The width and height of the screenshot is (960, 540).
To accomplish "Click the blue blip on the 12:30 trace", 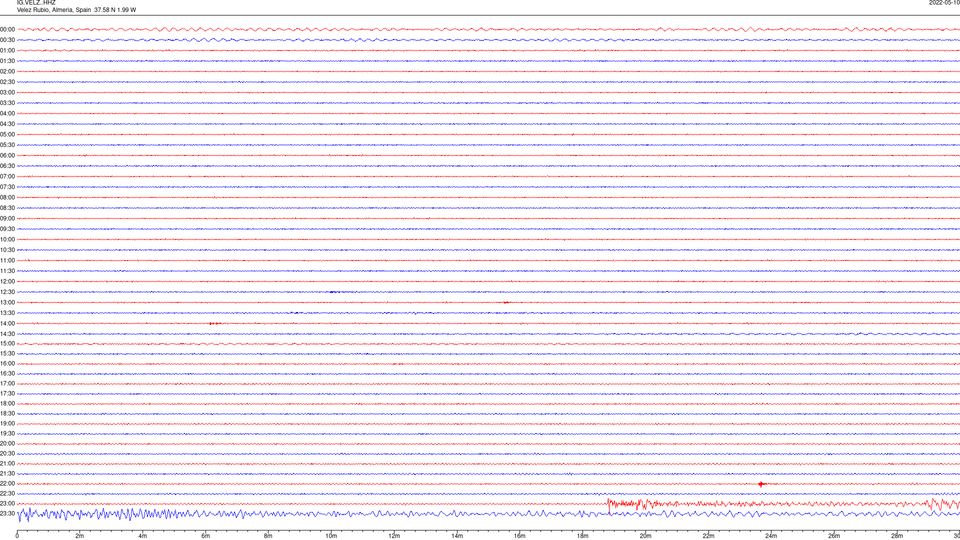I will (x=334, y=292).
